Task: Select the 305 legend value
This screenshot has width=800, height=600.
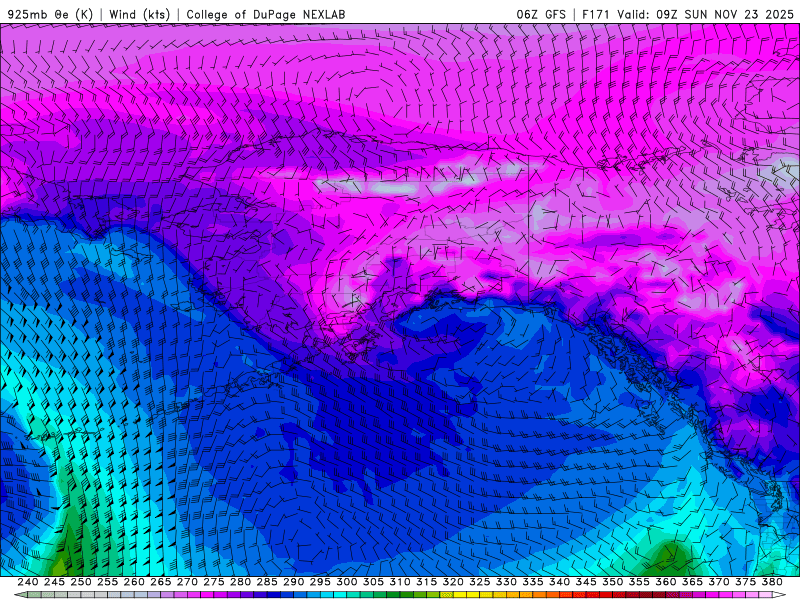Action: (373, 582)
